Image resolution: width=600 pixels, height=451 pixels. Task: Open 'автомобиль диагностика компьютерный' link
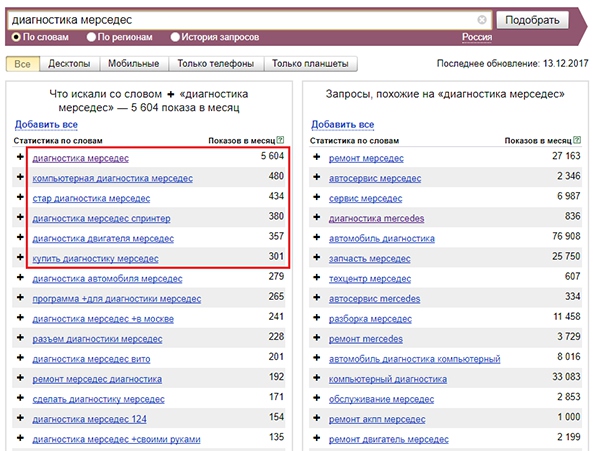click(414, 359)
